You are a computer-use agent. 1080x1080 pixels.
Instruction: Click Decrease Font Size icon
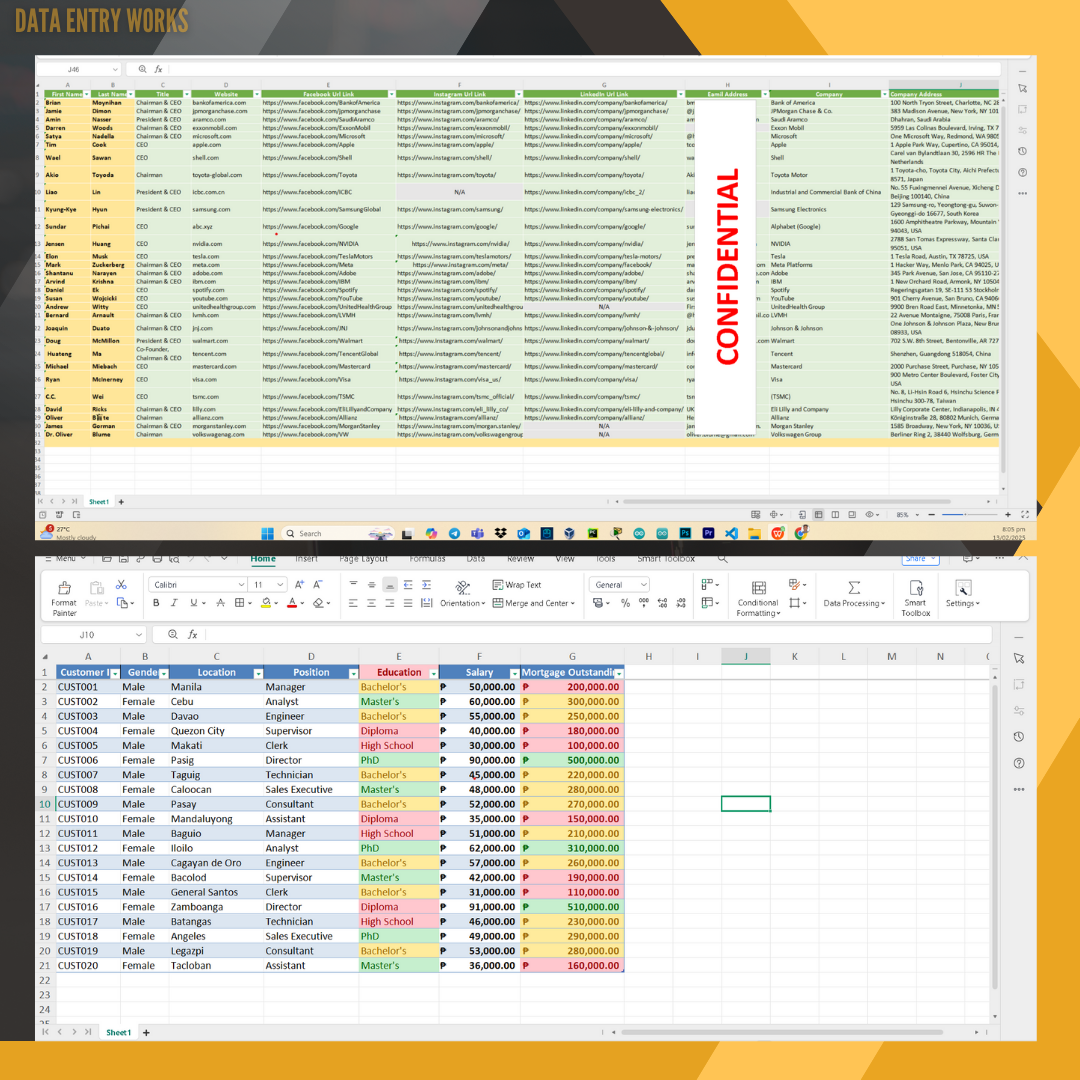[318, 584]
